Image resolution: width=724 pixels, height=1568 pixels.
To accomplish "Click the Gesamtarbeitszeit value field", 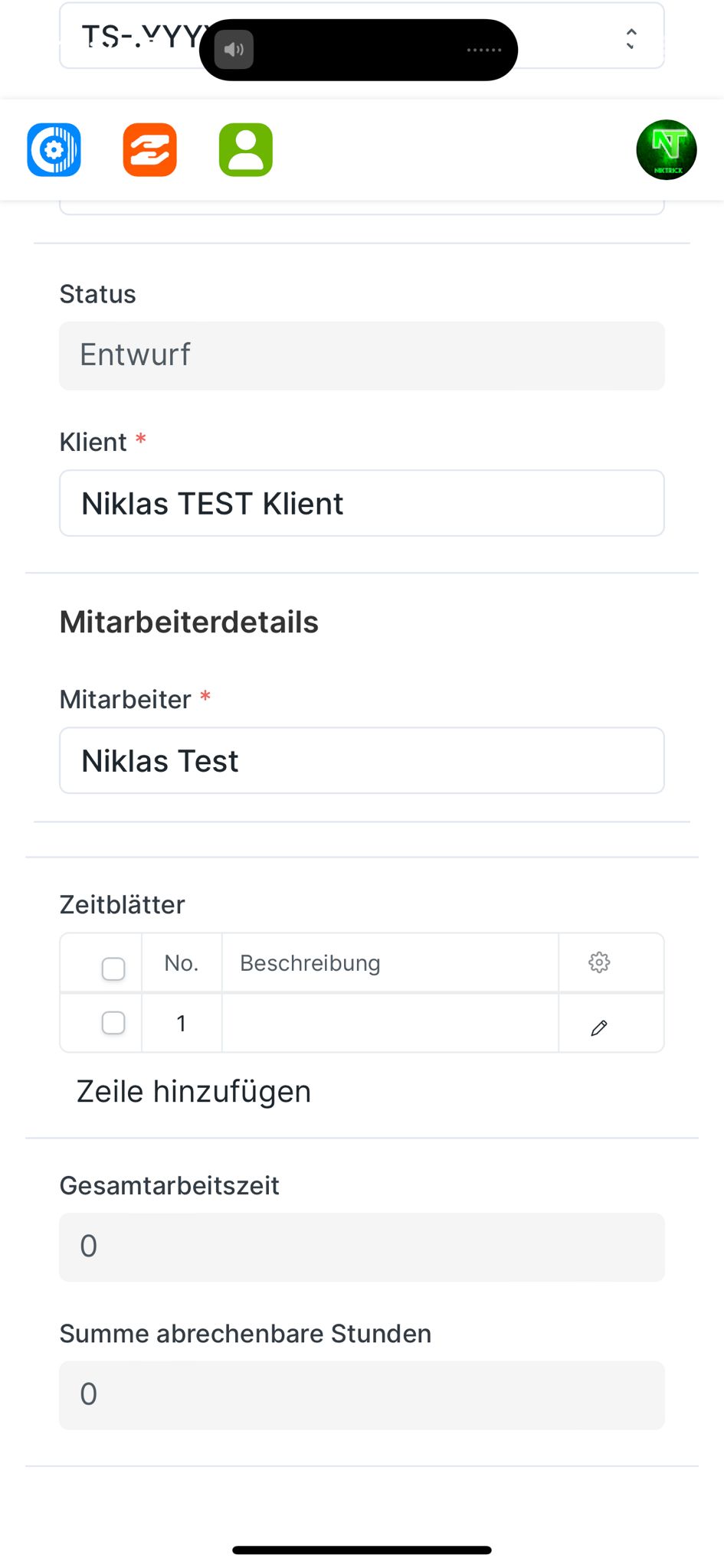I will (362, 1246).
